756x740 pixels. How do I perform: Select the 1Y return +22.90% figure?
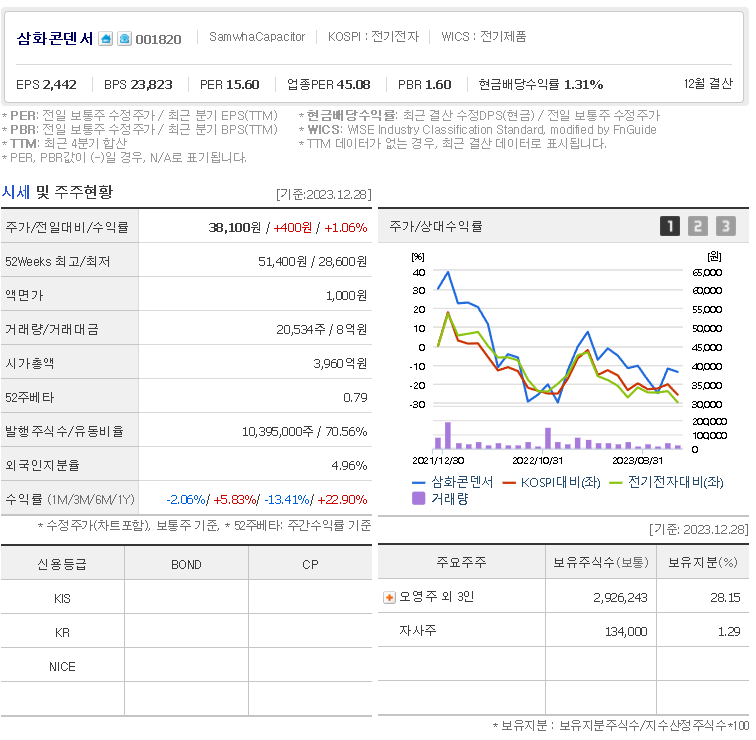342,499
